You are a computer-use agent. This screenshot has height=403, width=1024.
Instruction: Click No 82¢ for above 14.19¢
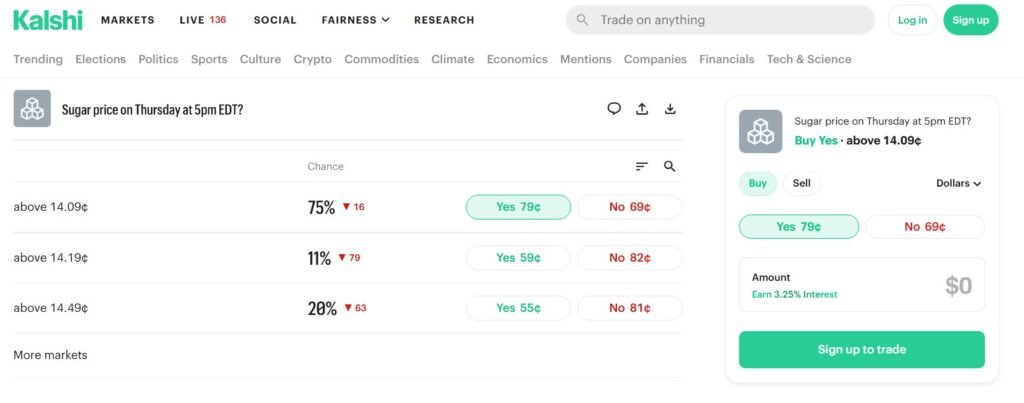click(x=630, y=258)
